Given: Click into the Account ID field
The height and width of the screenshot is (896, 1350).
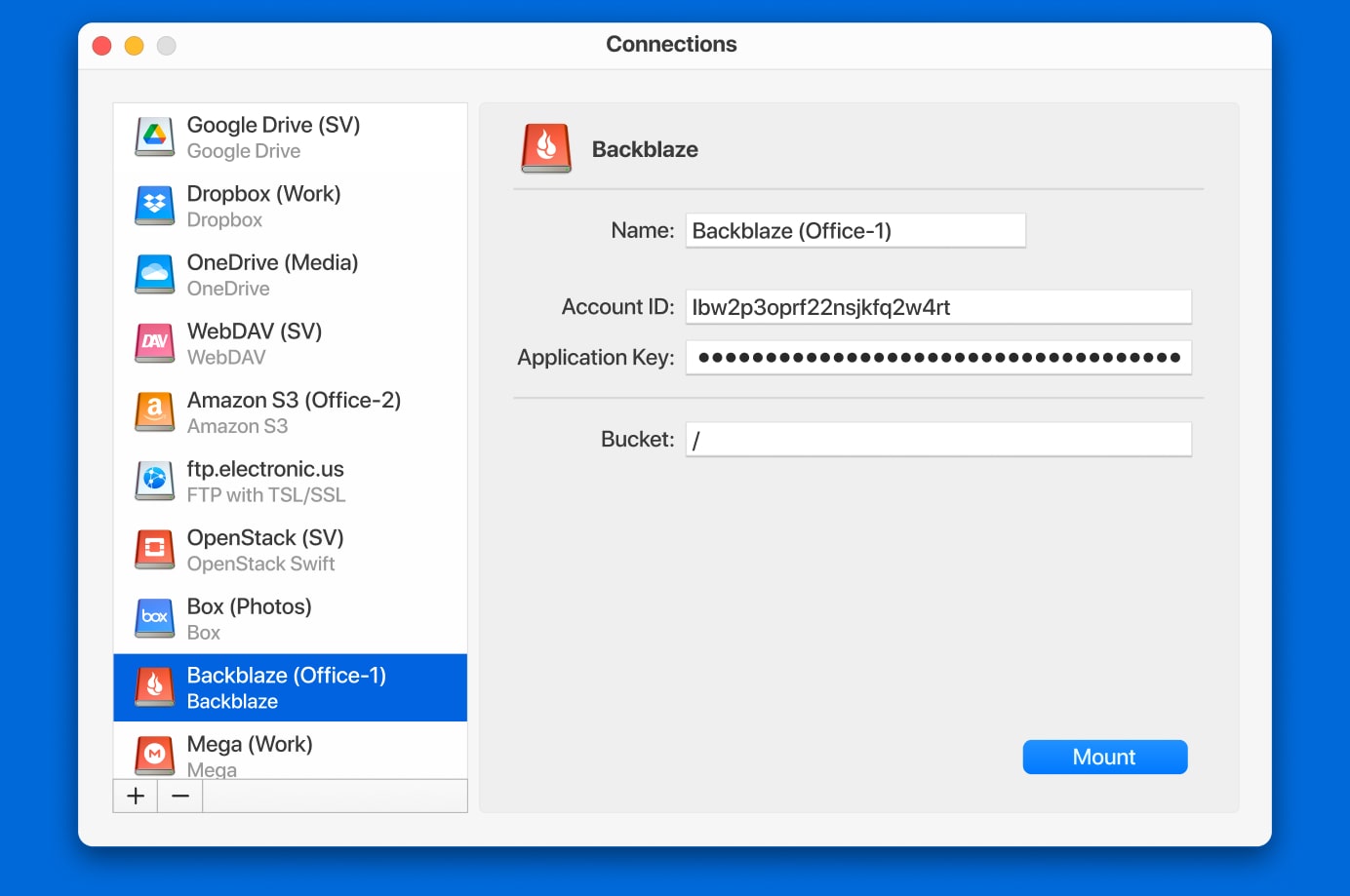Looking at the screenshot, I should click(x=938, y=307).
